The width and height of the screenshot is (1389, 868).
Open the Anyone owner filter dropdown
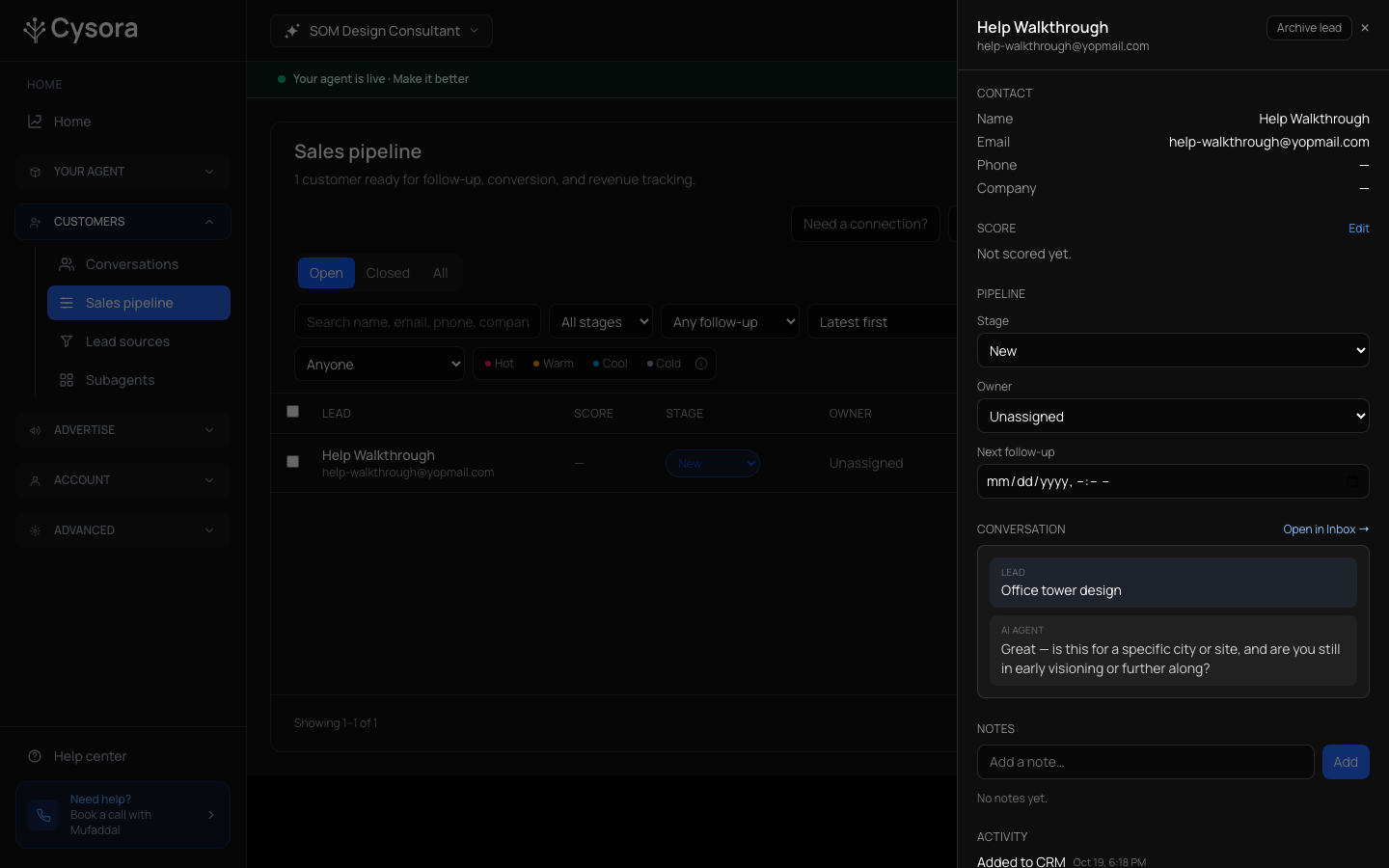pos(380,365)
